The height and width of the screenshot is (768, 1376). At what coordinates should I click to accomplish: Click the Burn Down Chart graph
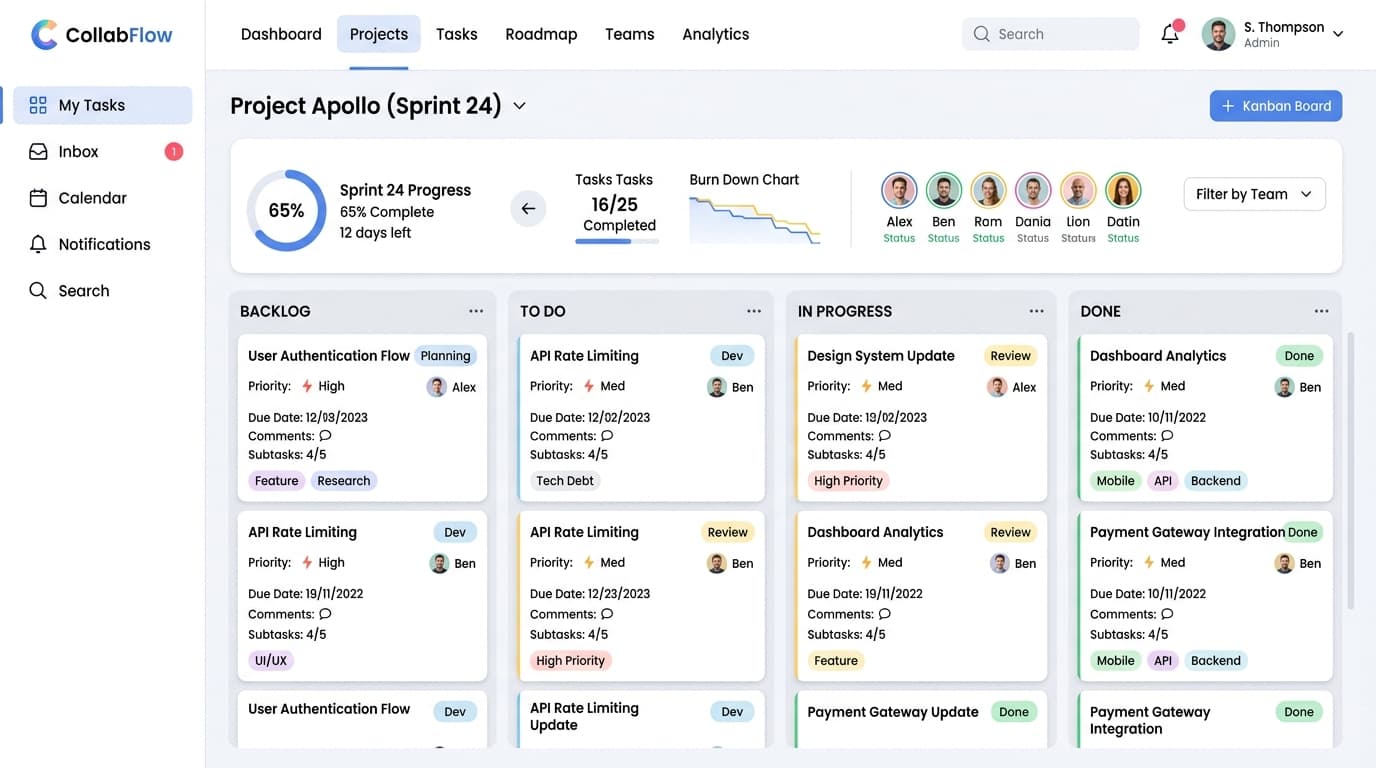point(755,220)
